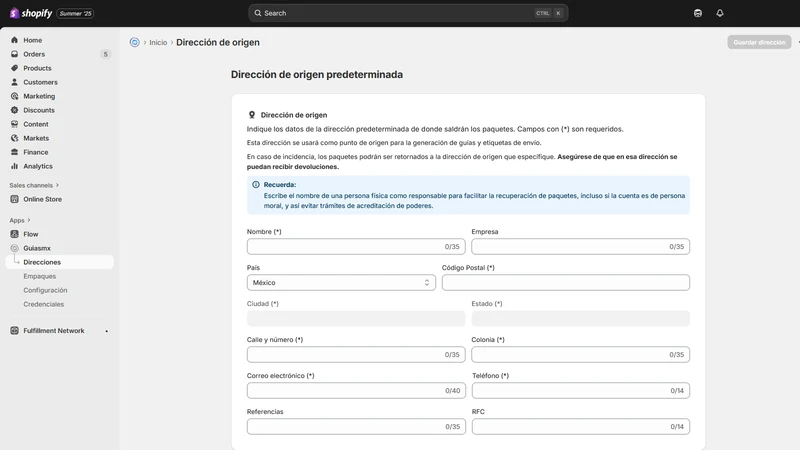This screenshot has width=800, height=450.
Task: Click the search magnifier icon
Action: coord(258,13)
